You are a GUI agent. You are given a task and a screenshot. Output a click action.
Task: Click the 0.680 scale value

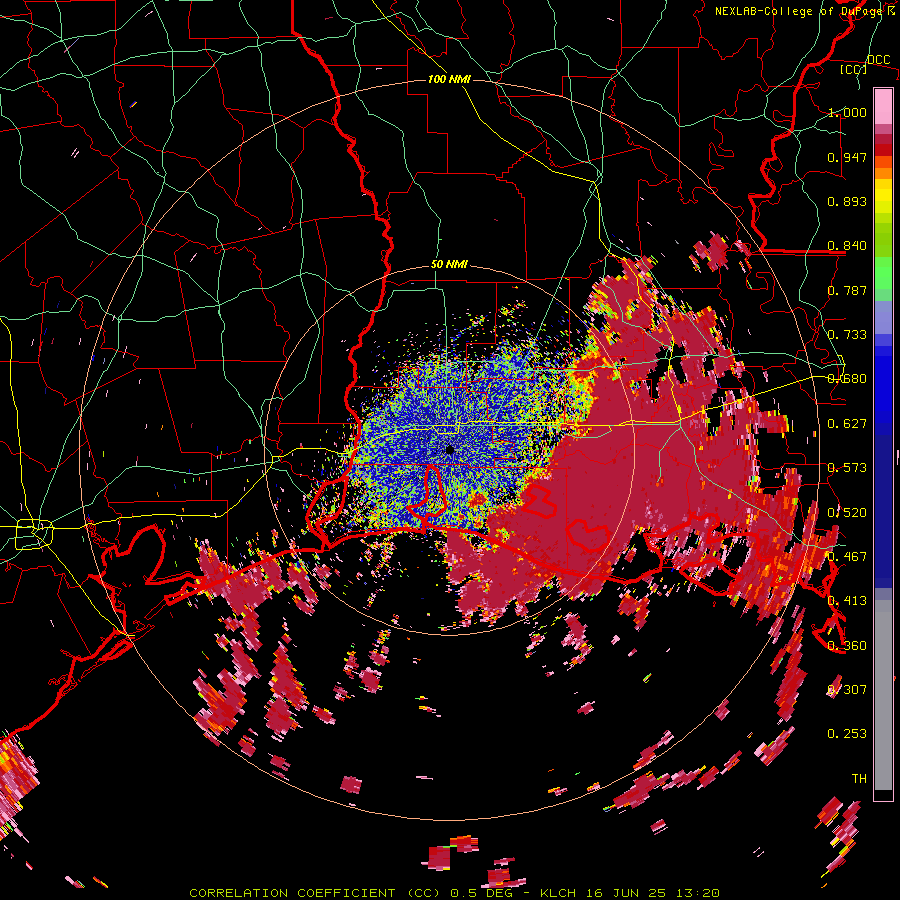pos(847,379)
